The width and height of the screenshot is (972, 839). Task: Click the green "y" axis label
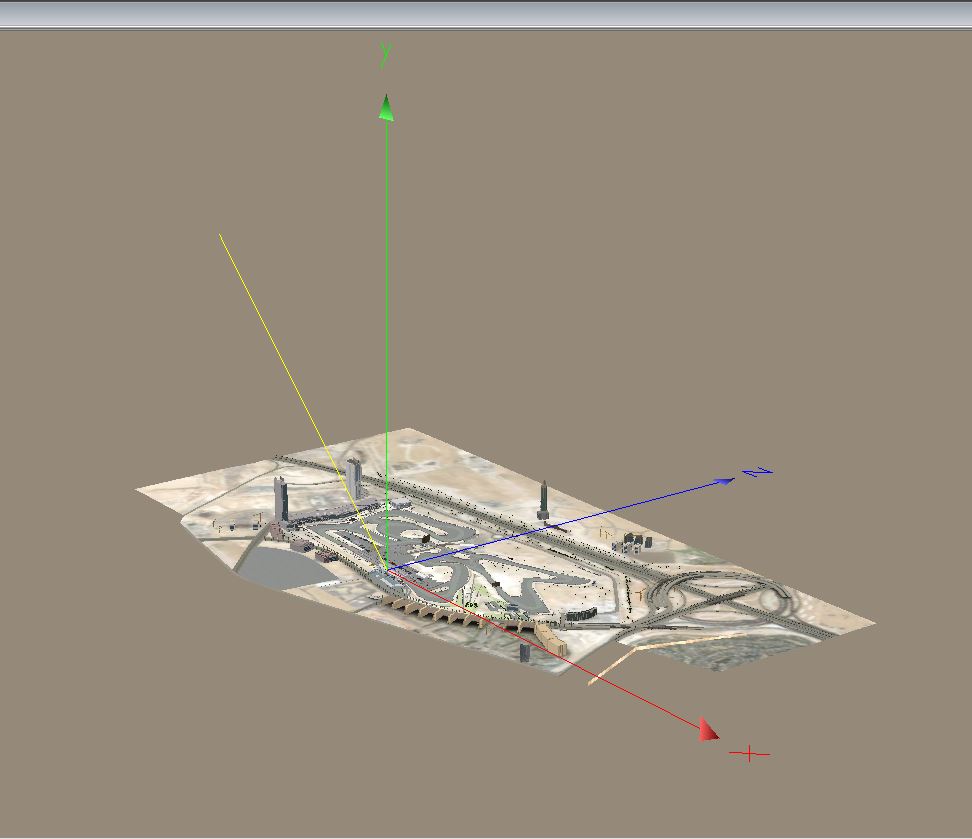tap(386, 54)
